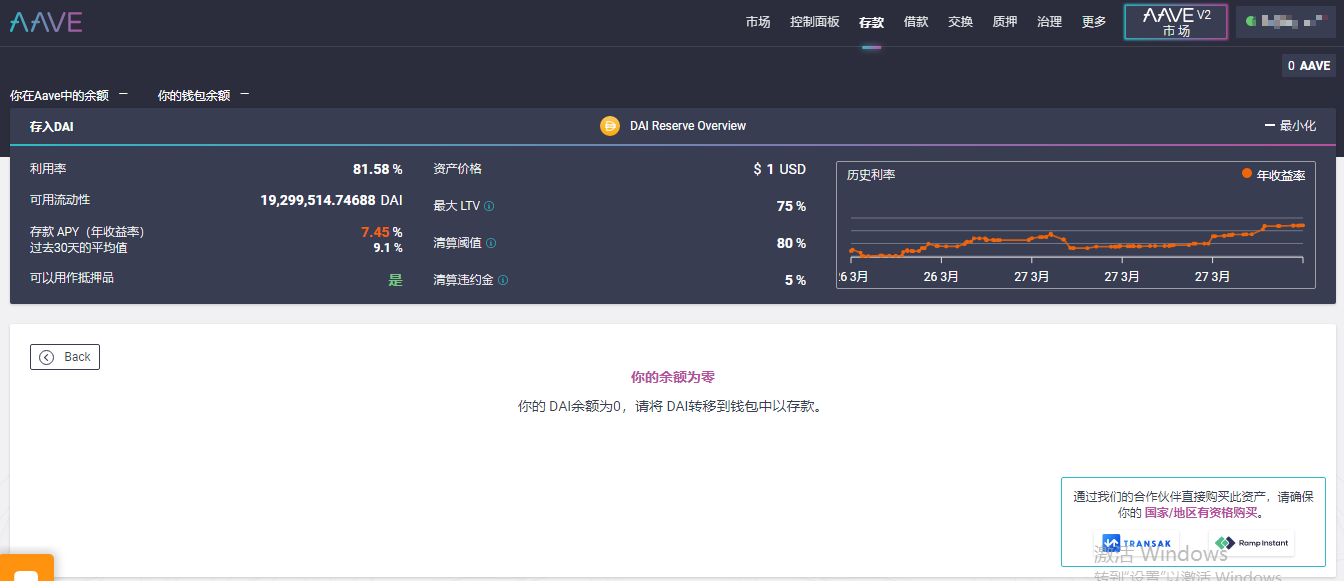Click the 历史利率 chart line
This screenshot has height=581, width=1344.
point(1076,241)
